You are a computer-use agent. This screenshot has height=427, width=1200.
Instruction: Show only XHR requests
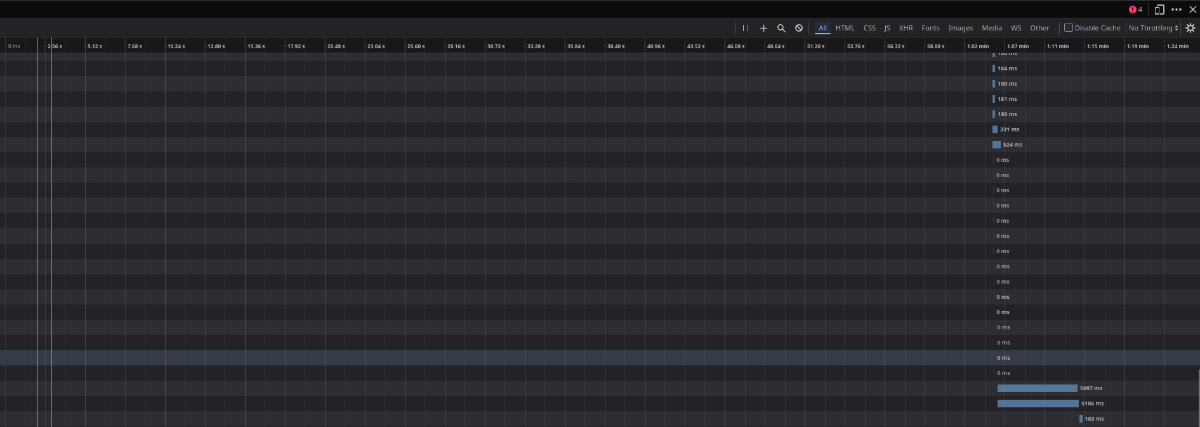[906, 28]
